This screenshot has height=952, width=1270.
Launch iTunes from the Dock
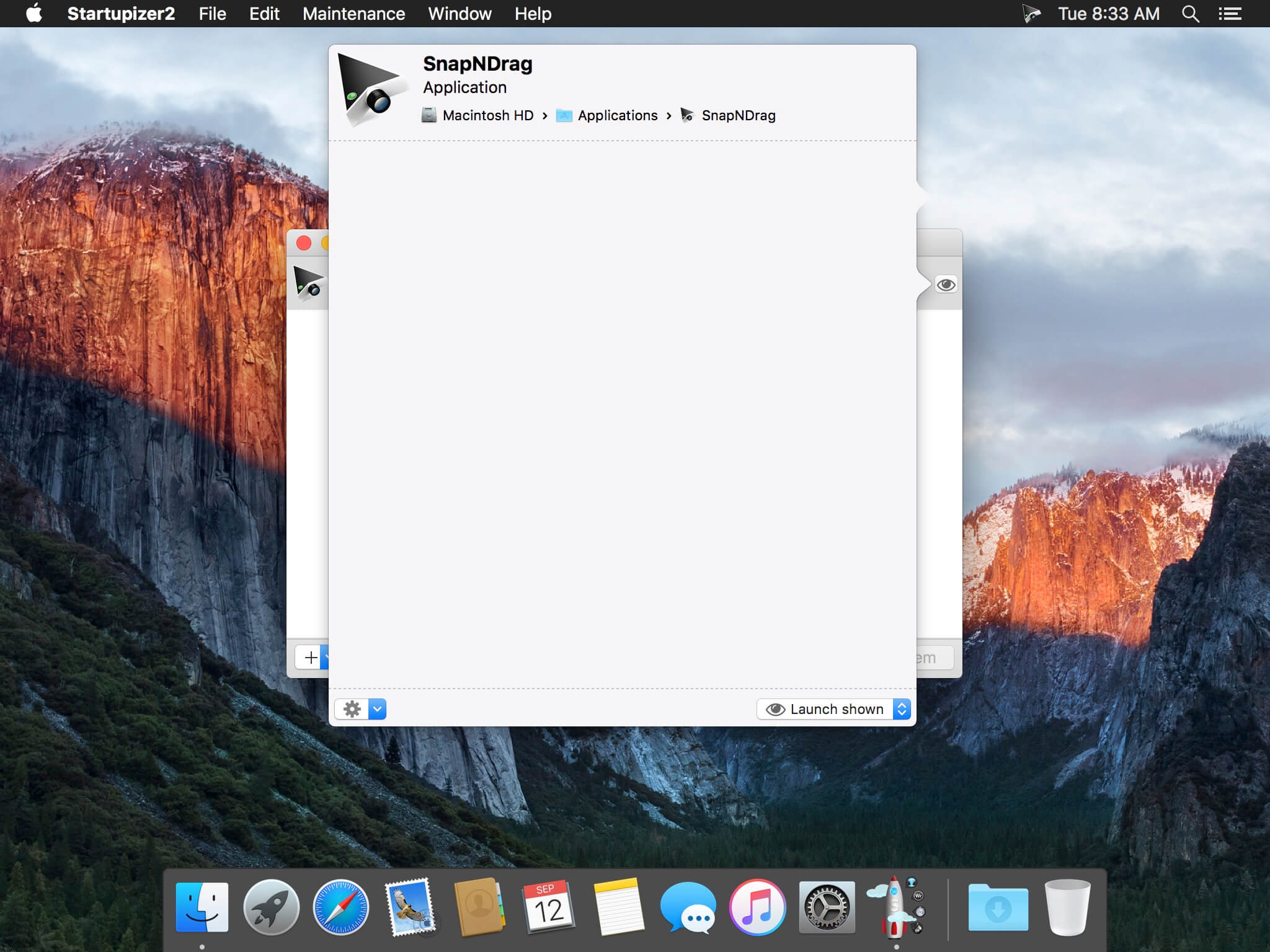(x=757, y=907)
